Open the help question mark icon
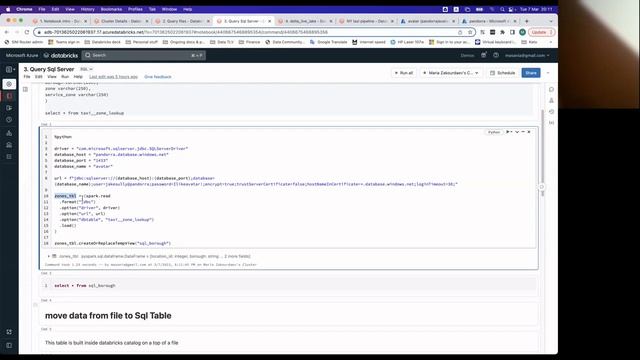 496,55
